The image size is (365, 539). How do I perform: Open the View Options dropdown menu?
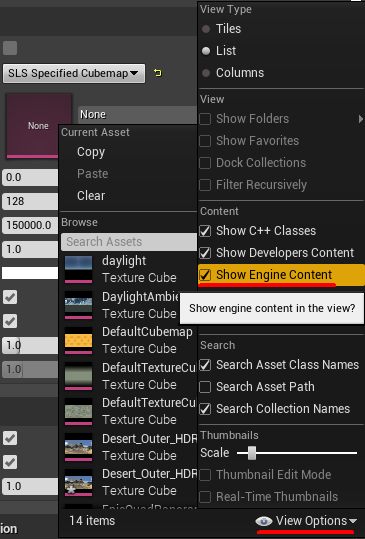(306, 521)
